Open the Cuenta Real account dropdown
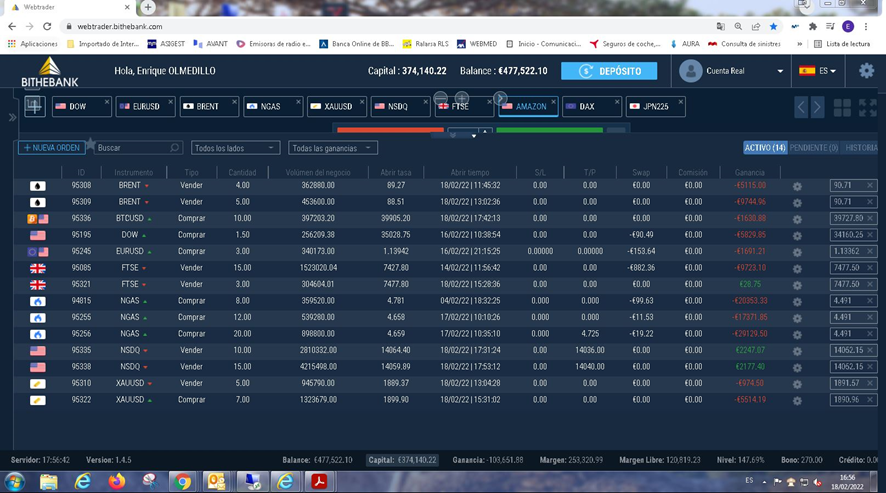This screenshot has width=886, height=493. click(780, 71)
